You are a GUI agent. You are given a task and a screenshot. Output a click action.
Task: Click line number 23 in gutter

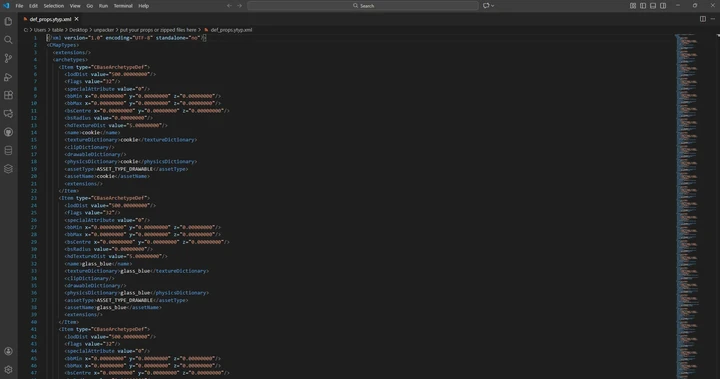click(34, 198)
